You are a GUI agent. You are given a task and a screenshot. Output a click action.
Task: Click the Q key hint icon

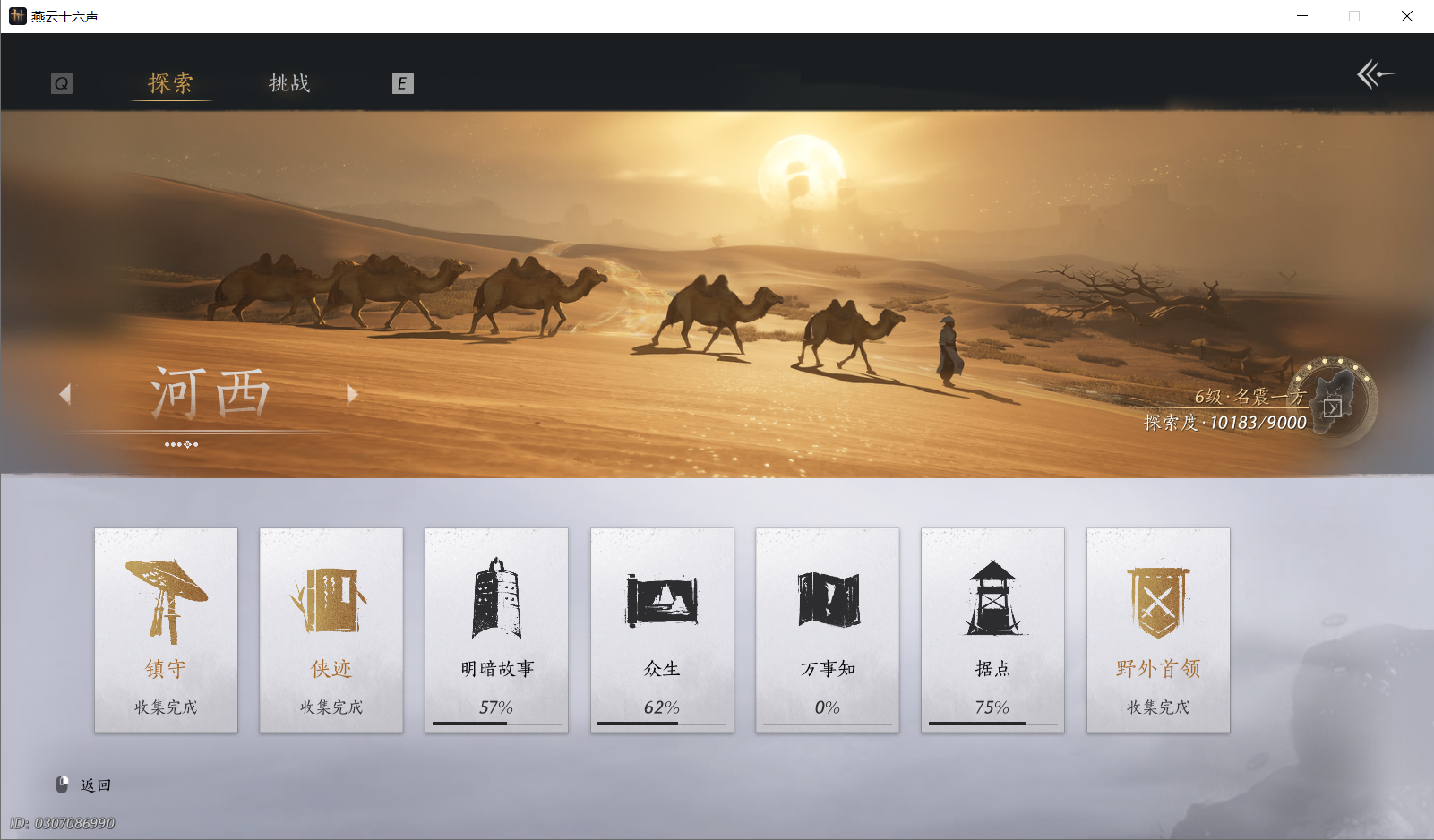pos(62,83)
